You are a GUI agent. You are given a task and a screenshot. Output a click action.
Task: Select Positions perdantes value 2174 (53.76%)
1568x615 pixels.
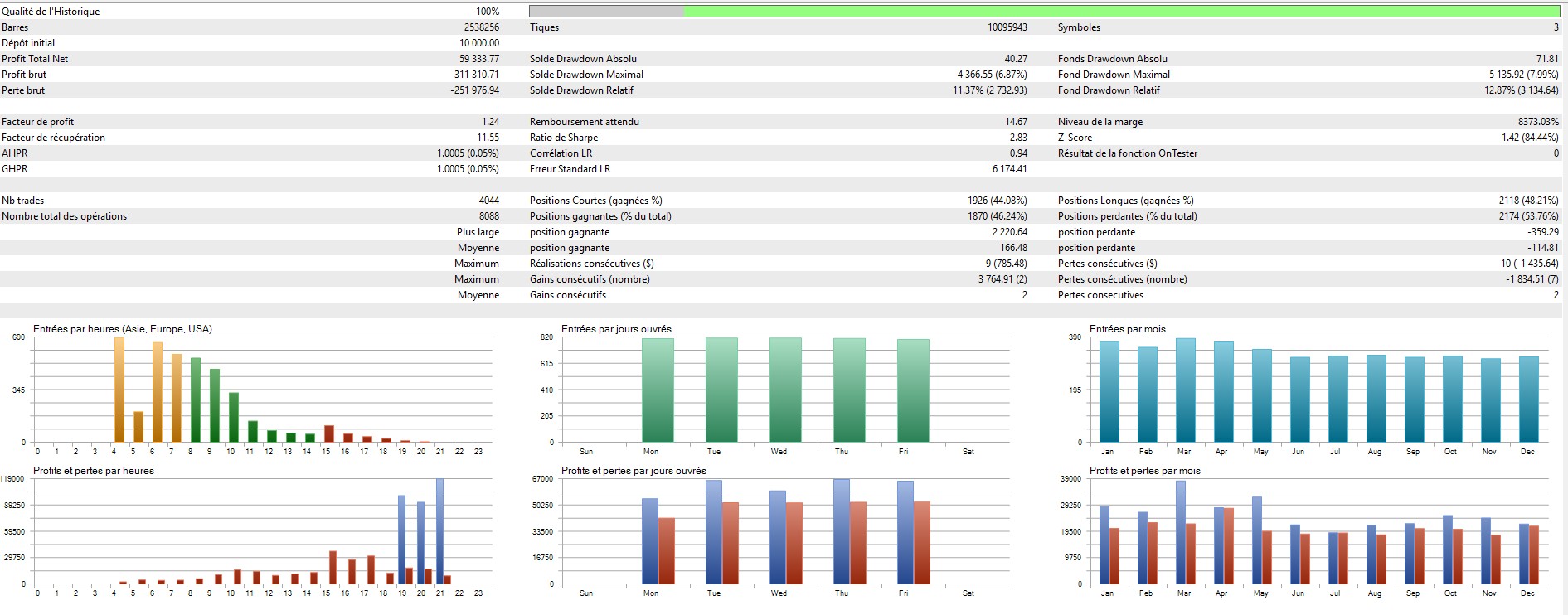(x=1529, y=216)
